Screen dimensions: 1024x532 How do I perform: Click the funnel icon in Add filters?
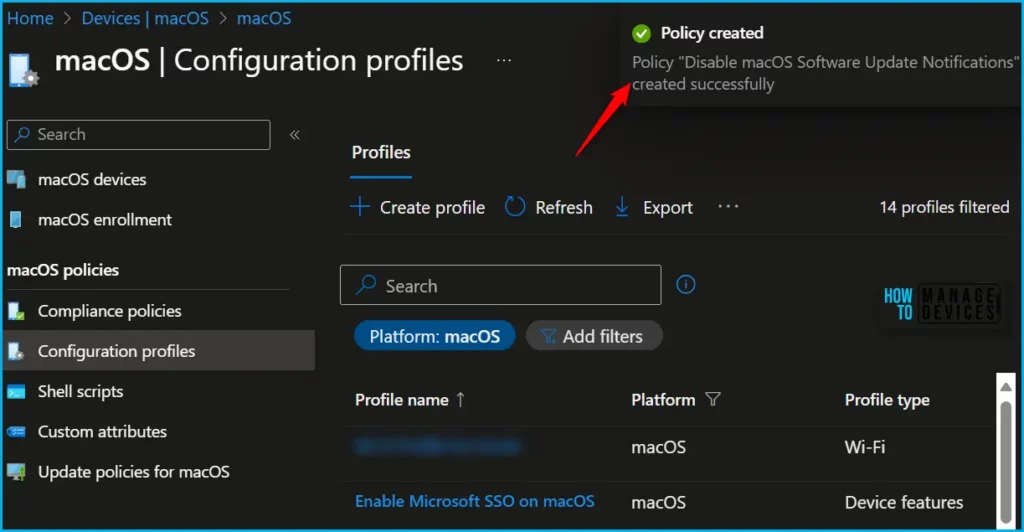[x=548, y=336]
